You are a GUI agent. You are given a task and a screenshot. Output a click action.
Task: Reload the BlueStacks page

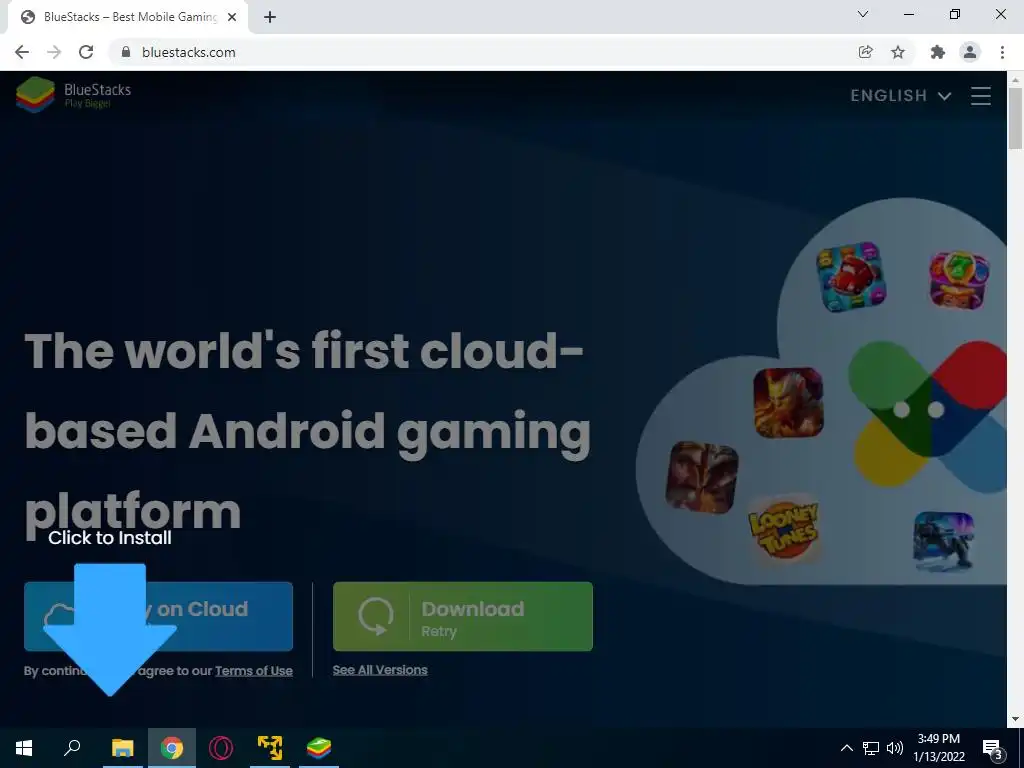pyautogui.click(x=86, y=52)
